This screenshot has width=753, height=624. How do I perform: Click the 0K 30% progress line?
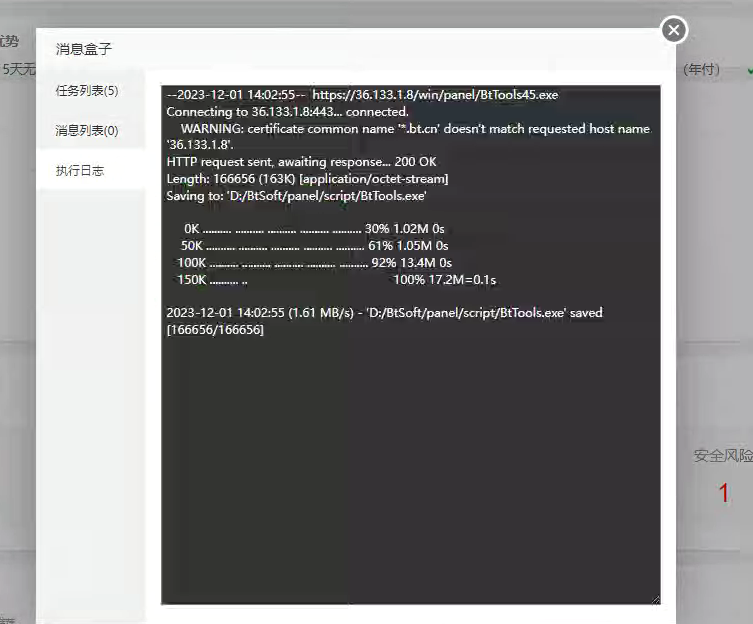(314, 229)
